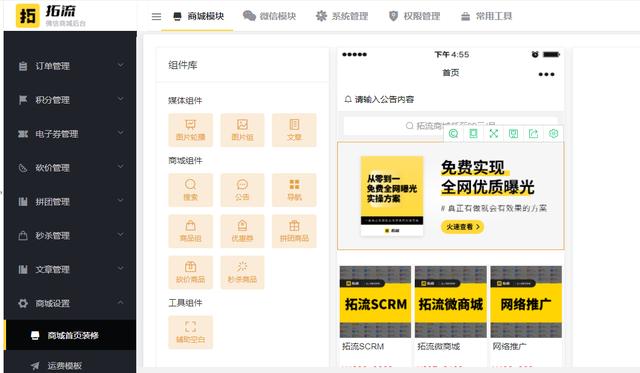Add the 图片组 image group component

pyautogui.click(x=242, y=130)
